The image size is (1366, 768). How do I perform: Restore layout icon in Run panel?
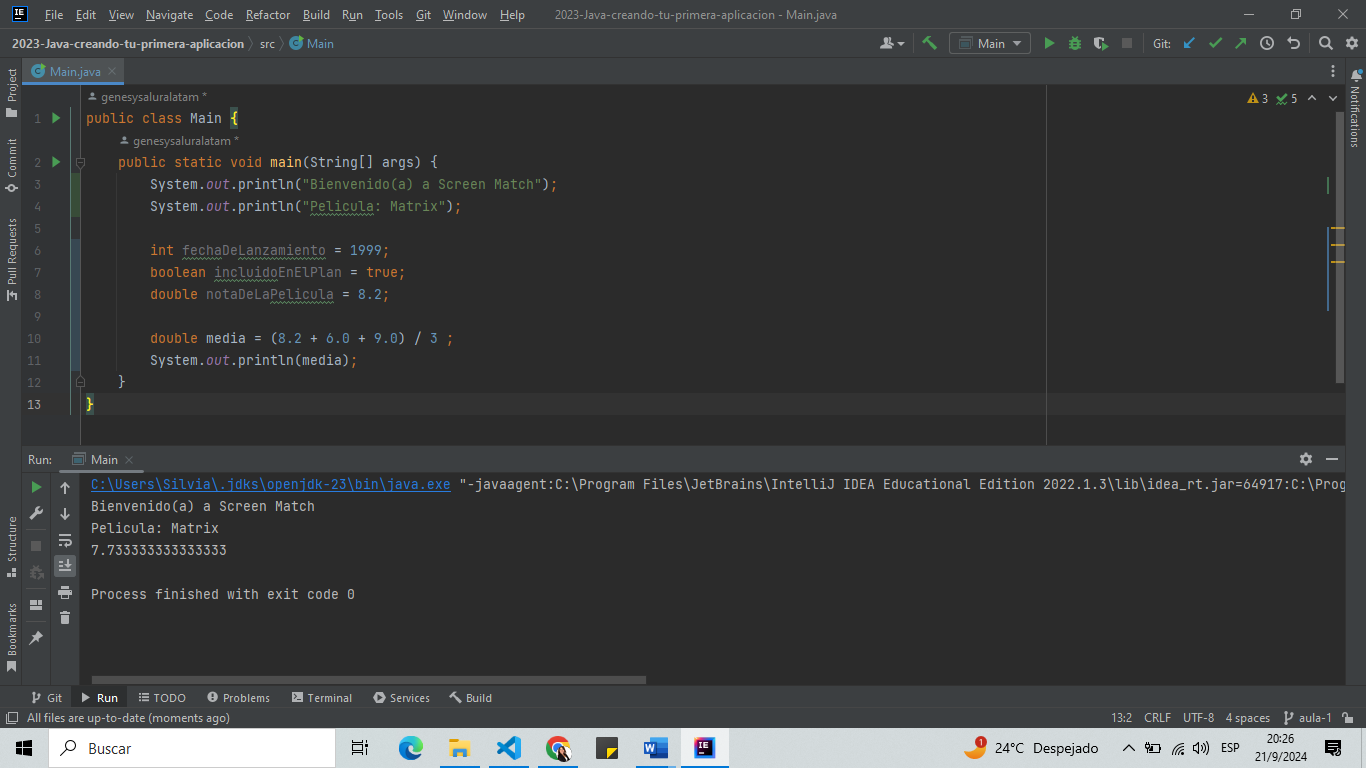pos(36,605)
